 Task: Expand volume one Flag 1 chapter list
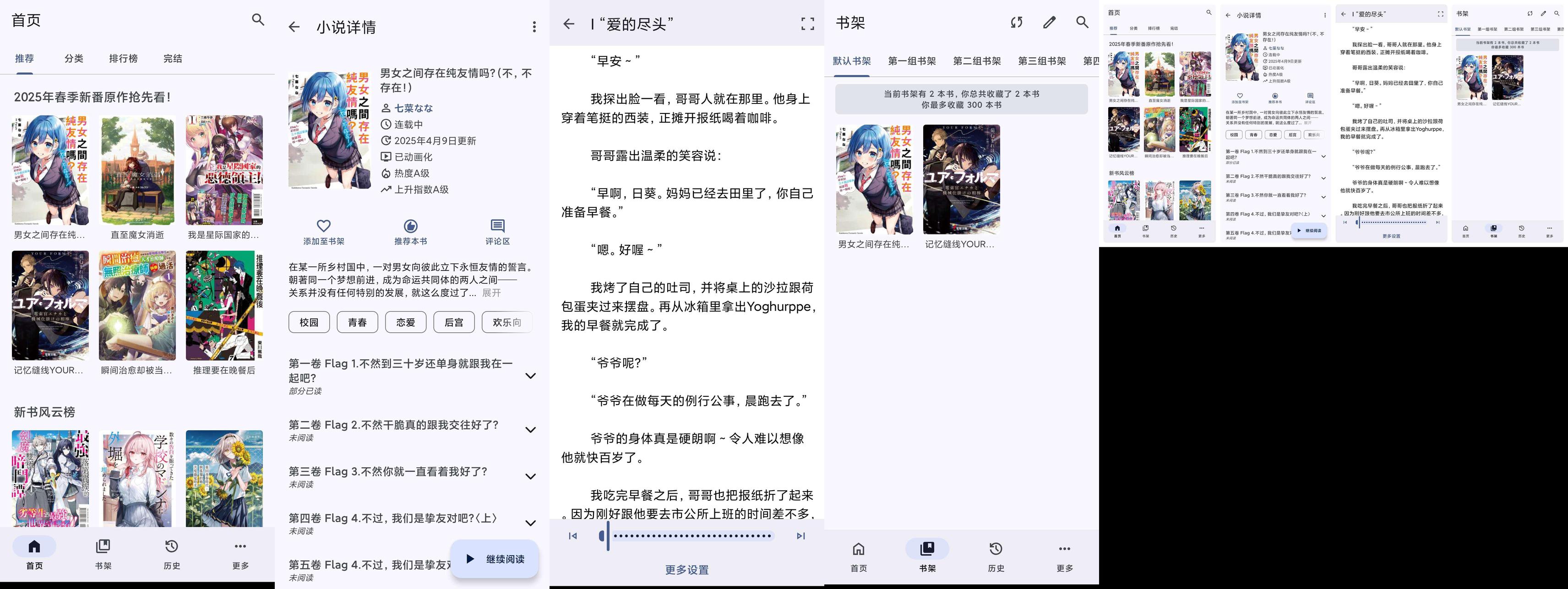point(530,376)
